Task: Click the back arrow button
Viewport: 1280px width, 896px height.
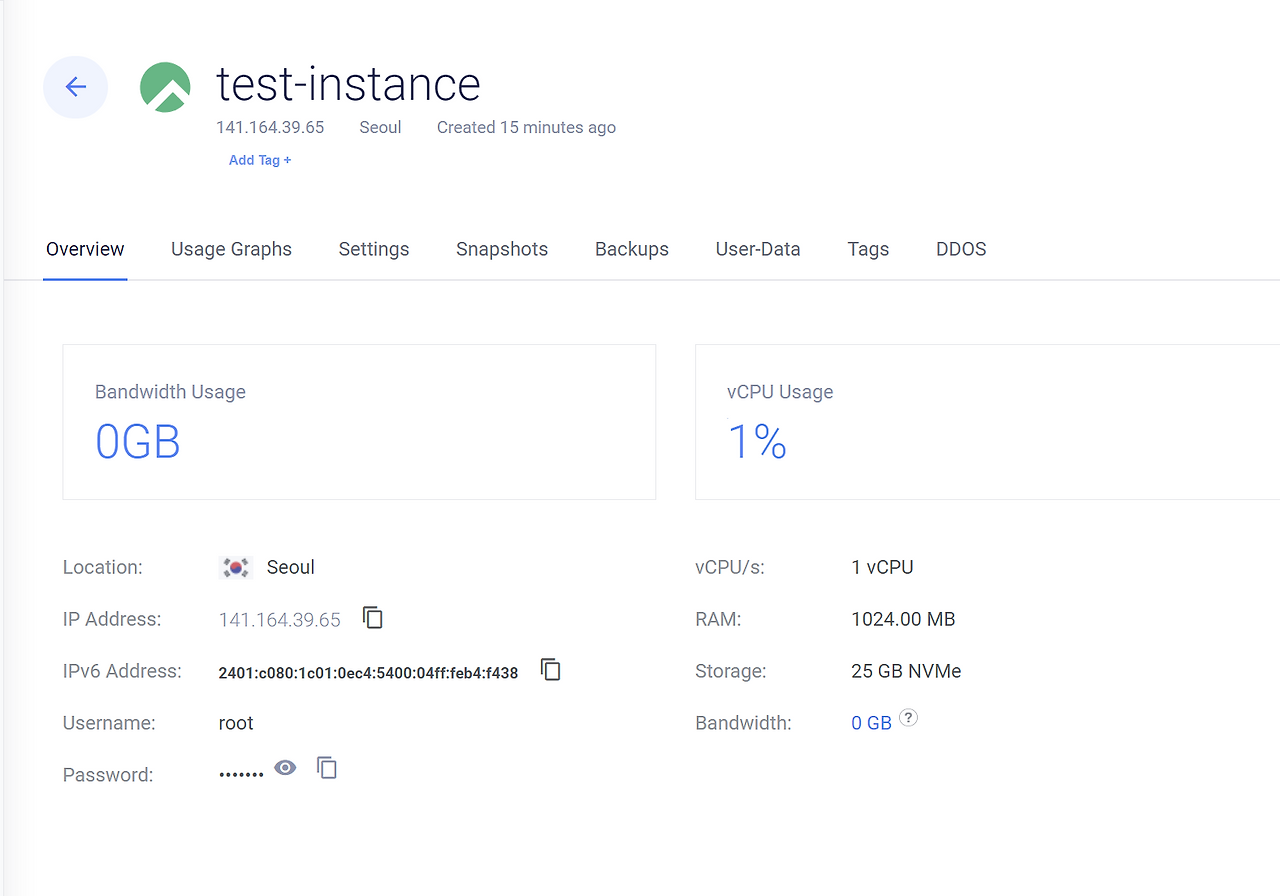Action: coord(75,87)
